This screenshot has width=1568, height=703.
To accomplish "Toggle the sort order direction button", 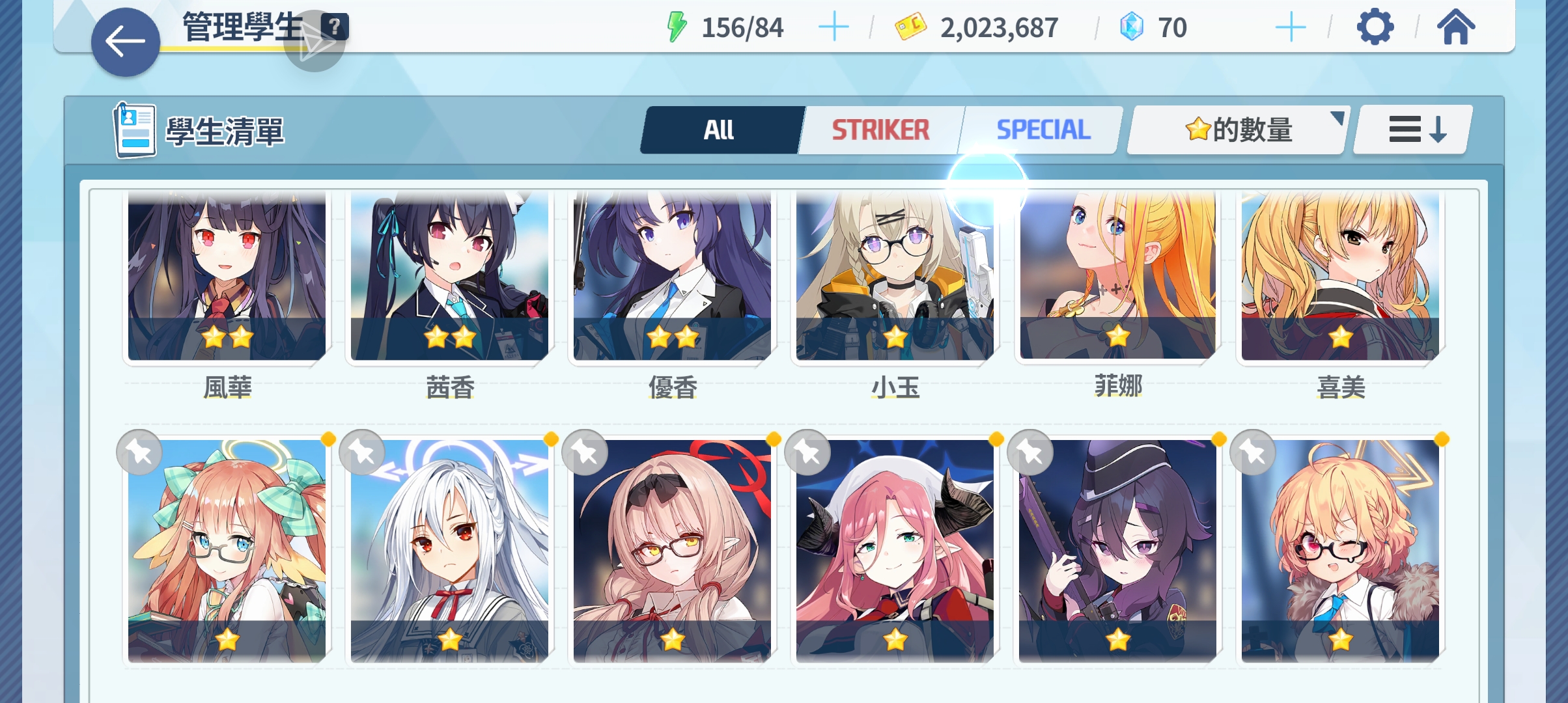I will click(x=1413, y=130).
